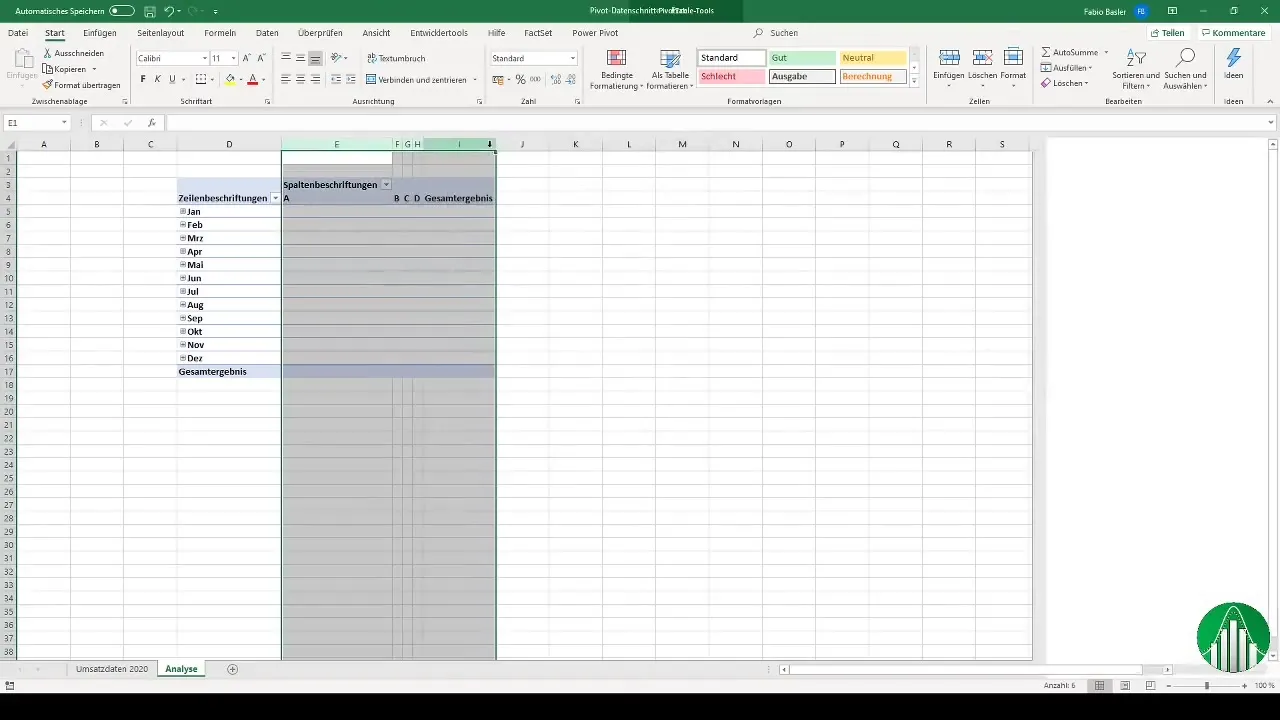Screen dimensions: 1280x720
Task: Select the Neutral cell style
Action: (x=873, y=58)
